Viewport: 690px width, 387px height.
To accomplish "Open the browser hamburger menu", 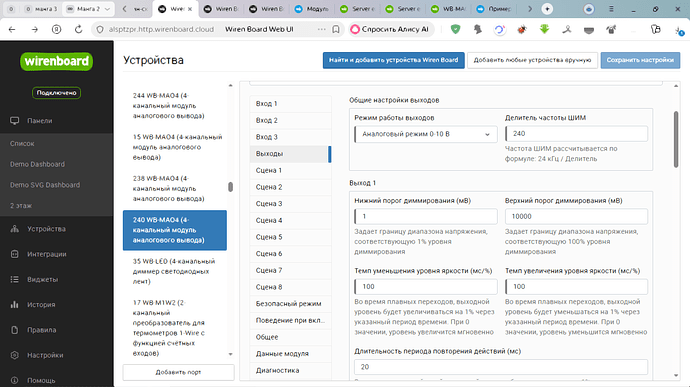I will coord(611,9).
